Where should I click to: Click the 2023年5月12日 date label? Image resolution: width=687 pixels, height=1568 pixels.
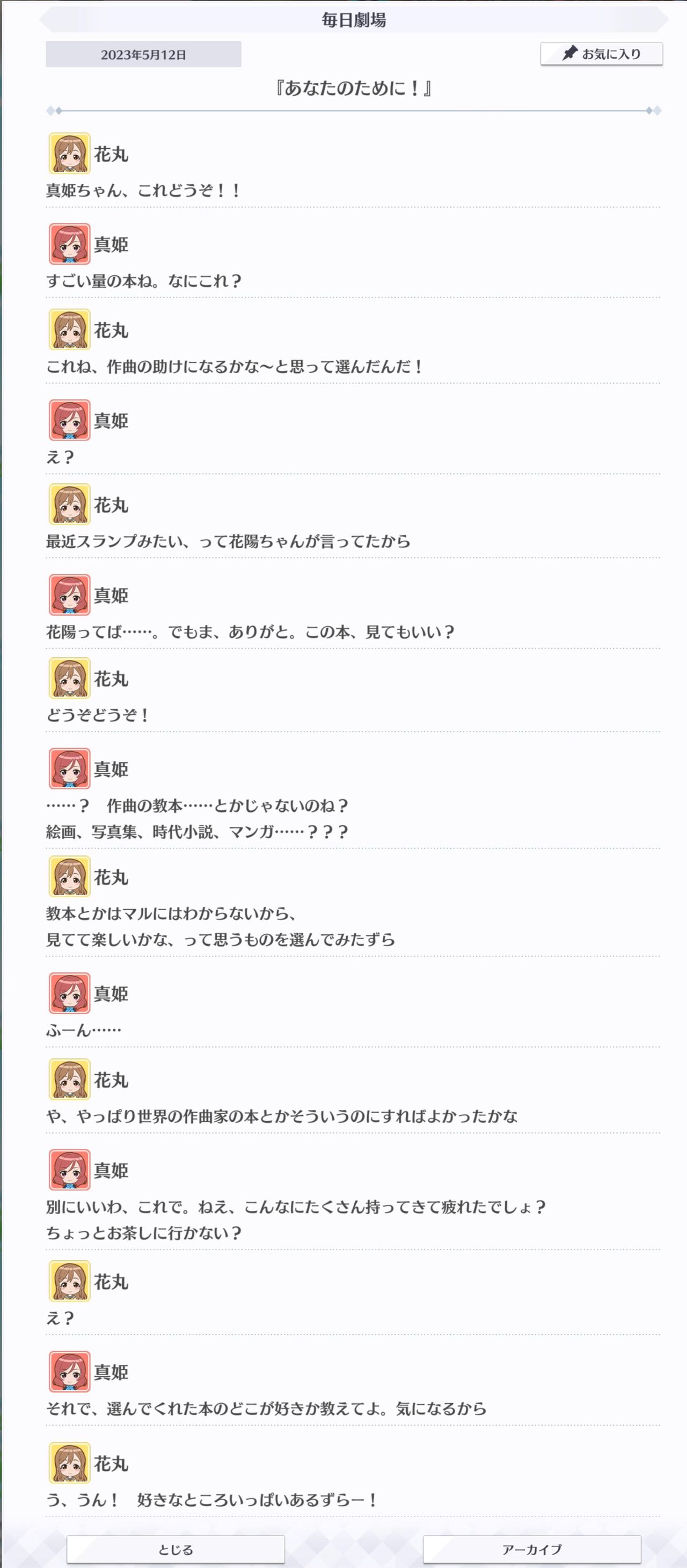coord(143,54)
